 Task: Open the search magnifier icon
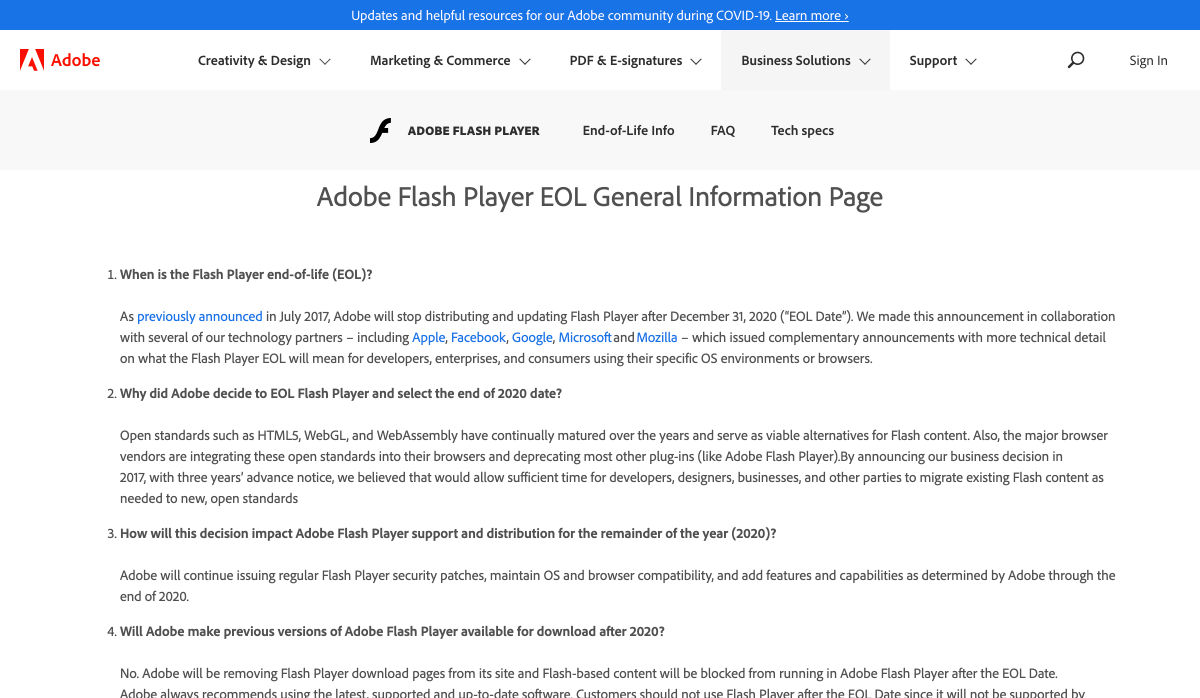point(1076,60)
